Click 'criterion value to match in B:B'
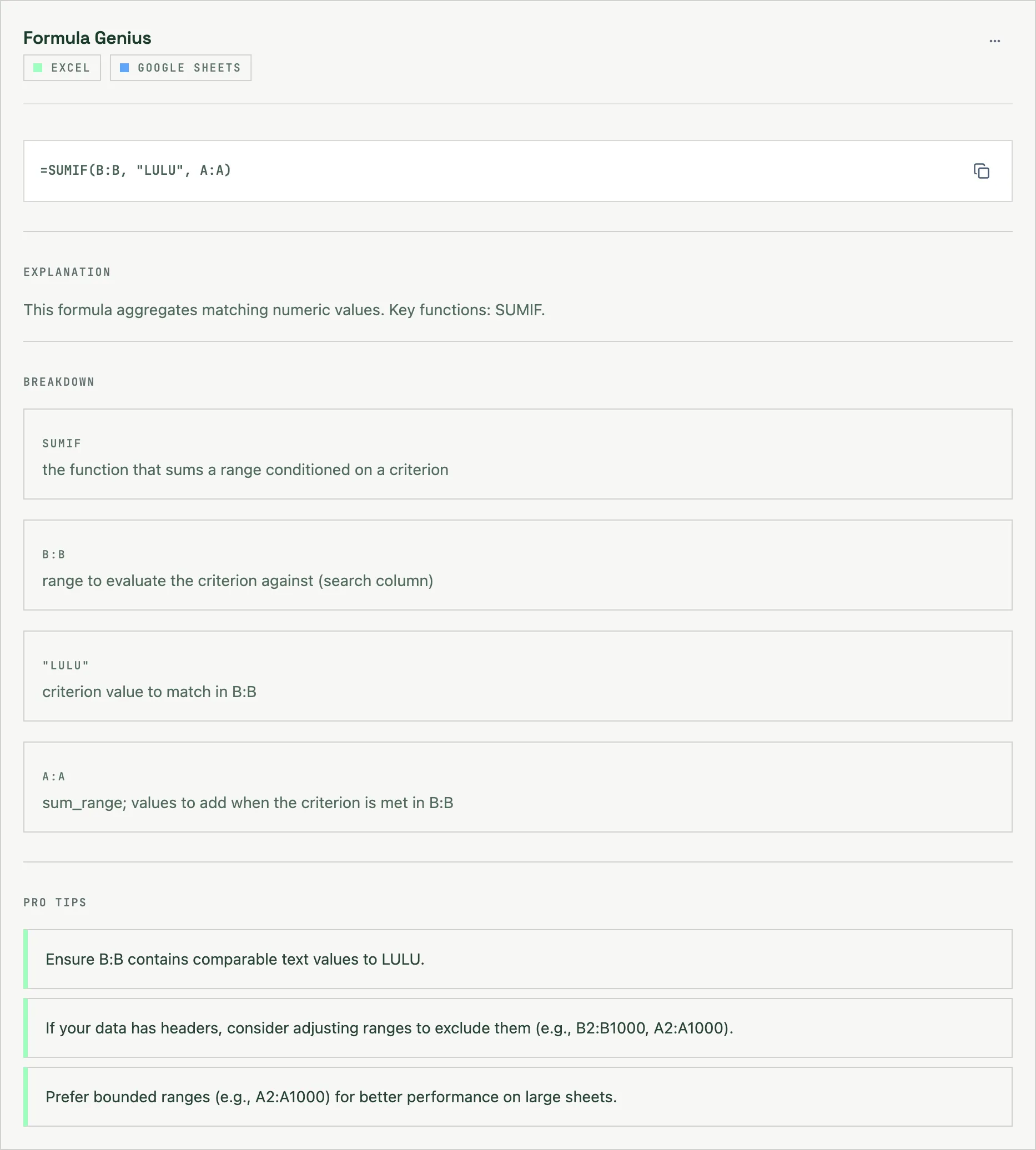1036x1150 pixels. pos(149,692)
